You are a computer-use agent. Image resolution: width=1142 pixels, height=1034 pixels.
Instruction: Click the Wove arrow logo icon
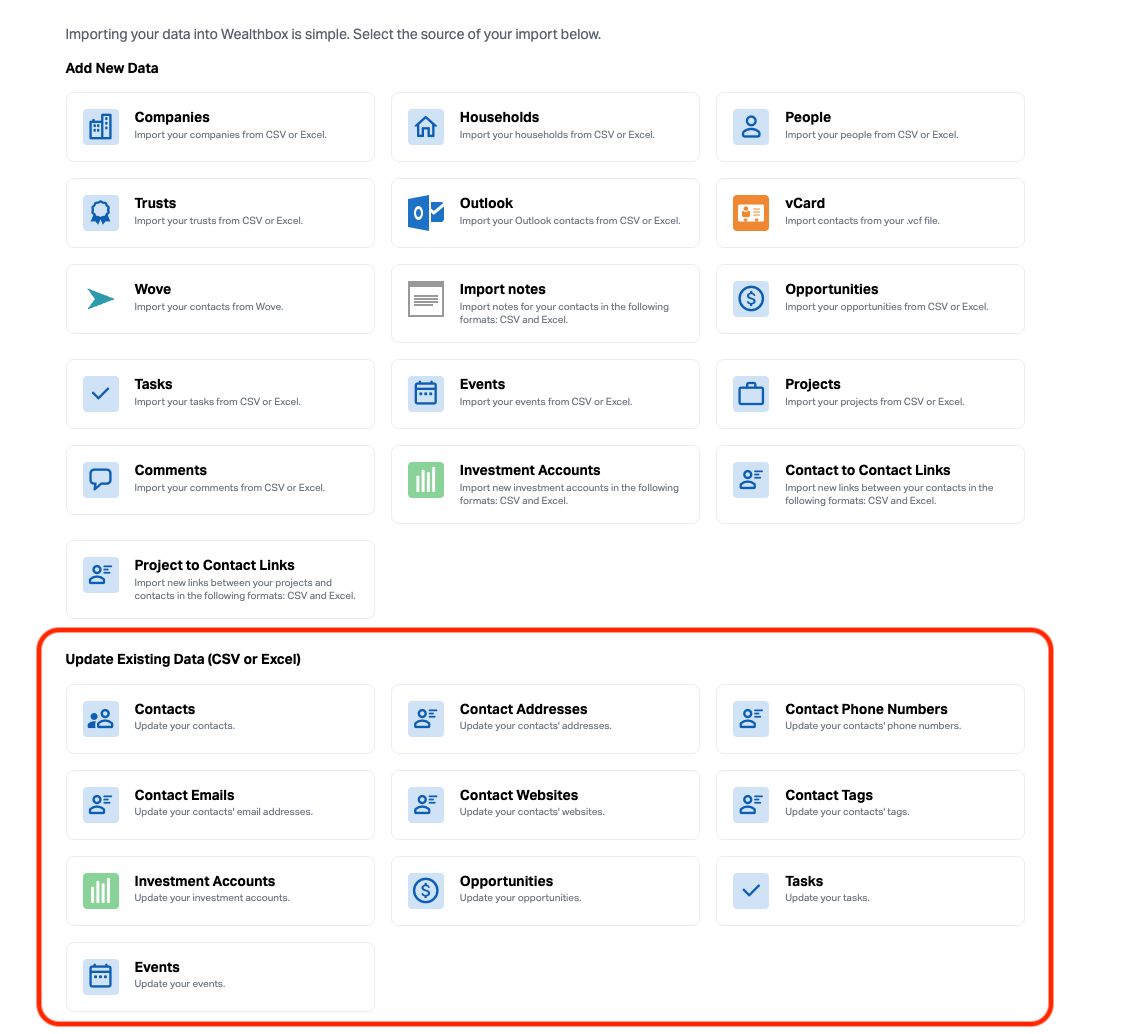(x=100, y=299)
